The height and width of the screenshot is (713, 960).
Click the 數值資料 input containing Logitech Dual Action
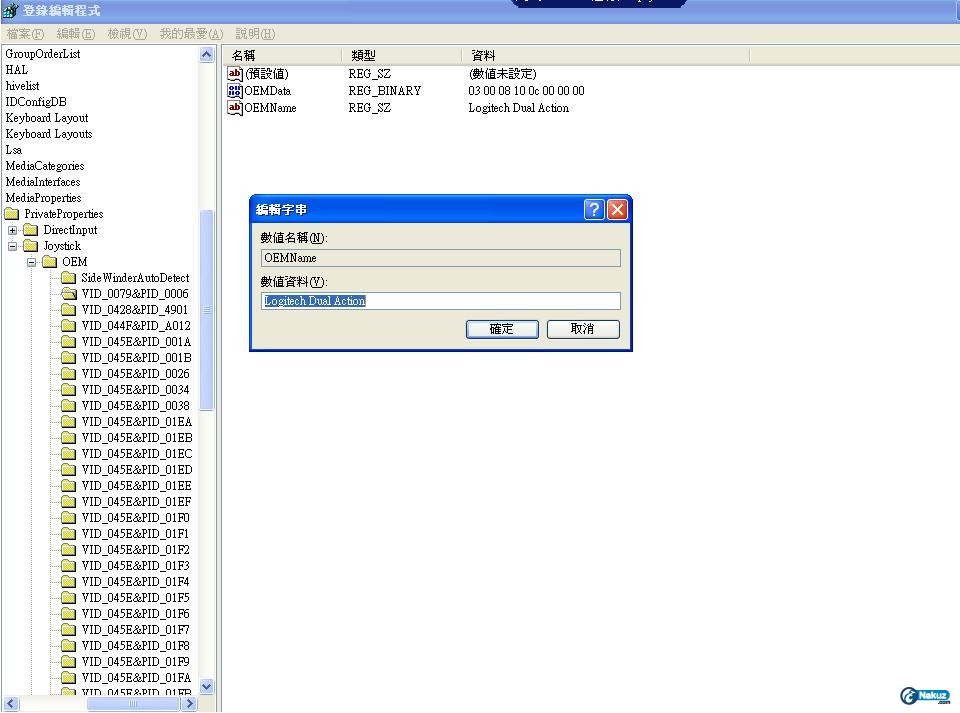coord(441,301)
